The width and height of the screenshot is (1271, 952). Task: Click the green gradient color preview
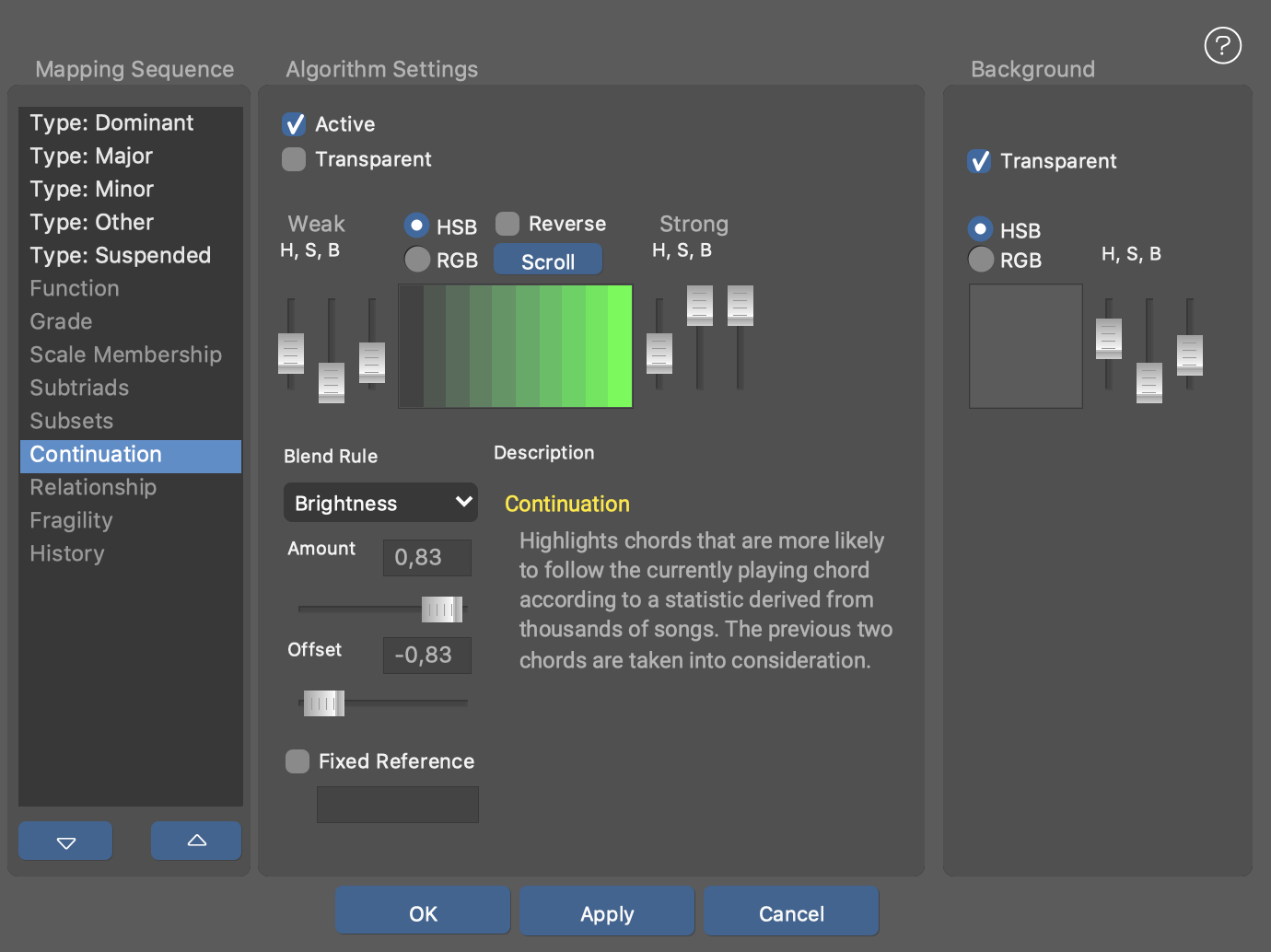(x=516, y=346)
